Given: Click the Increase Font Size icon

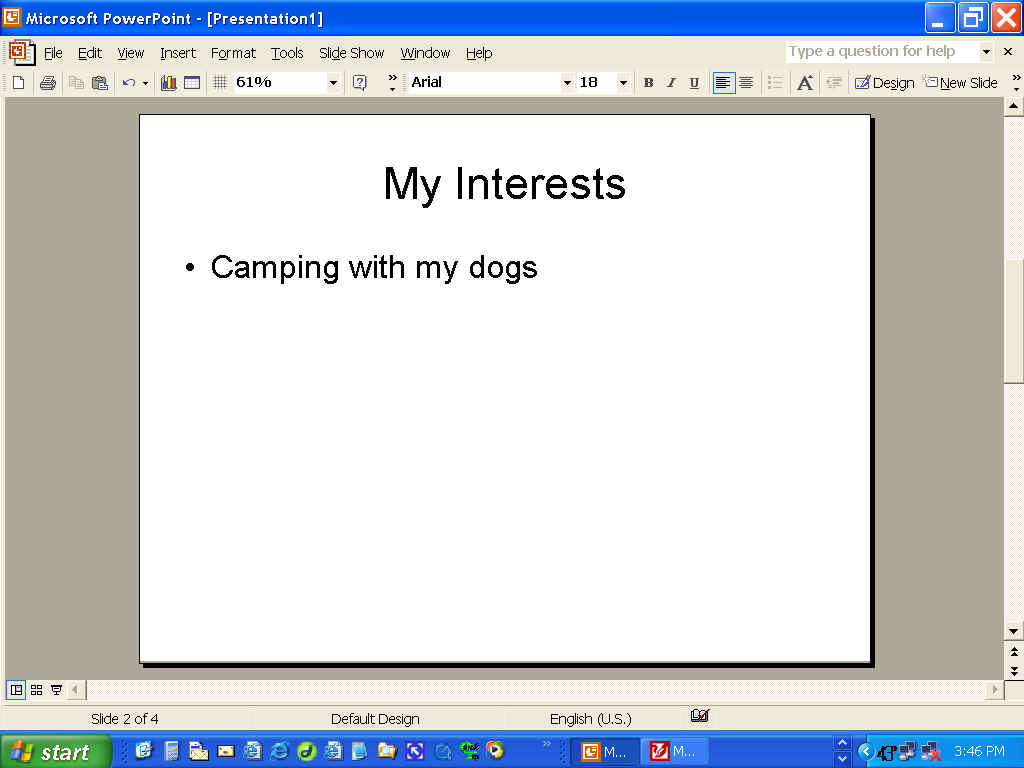Looking at the screenshot, I should [805, 83].
